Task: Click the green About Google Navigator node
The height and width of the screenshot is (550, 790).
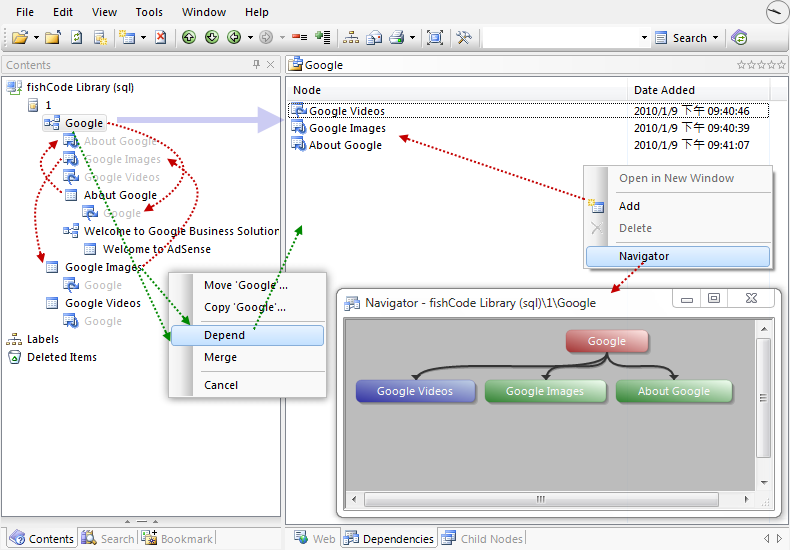Action: click(674, 391)
